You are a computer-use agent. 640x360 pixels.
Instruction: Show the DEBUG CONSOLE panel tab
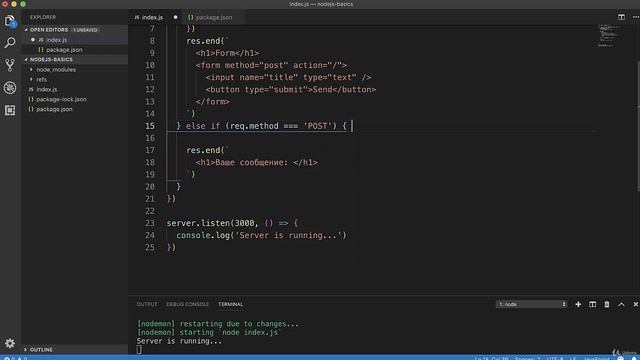coord(187,304)
